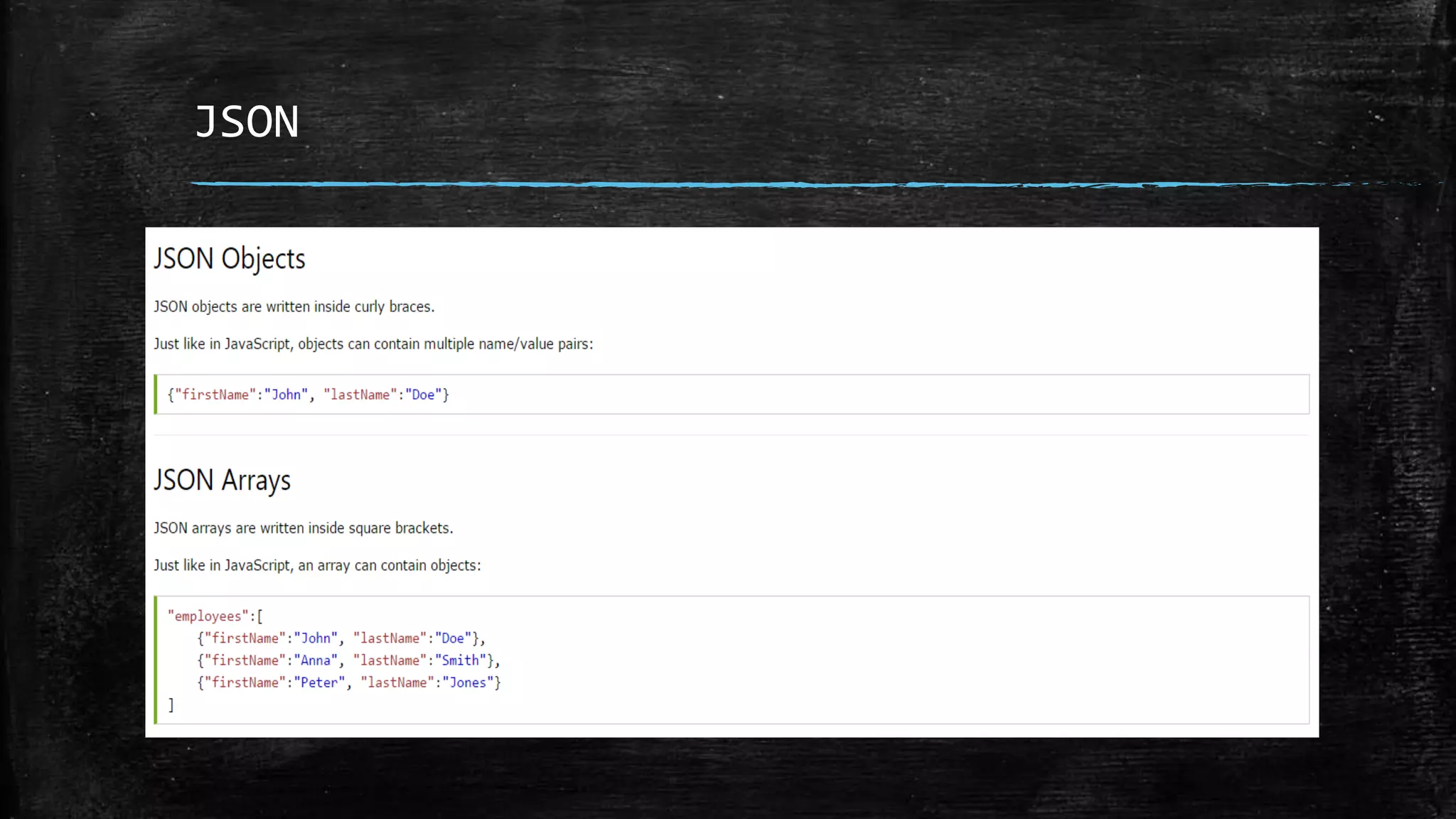Click sentence "JSON arrays are written inside square brackets."

[x=304, y=528]
